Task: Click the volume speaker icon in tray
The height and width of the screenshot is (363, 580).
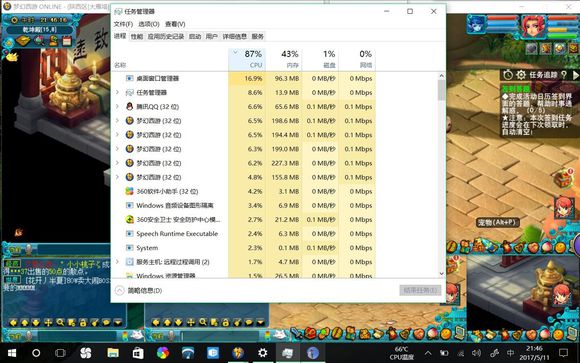Action: coord(476,353)
